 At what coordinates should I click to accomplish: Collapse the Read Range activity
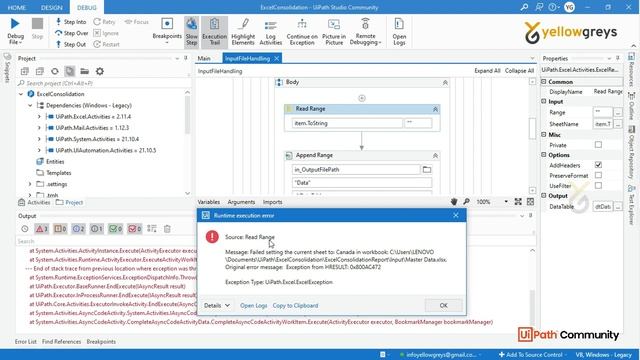click(435, 109)
